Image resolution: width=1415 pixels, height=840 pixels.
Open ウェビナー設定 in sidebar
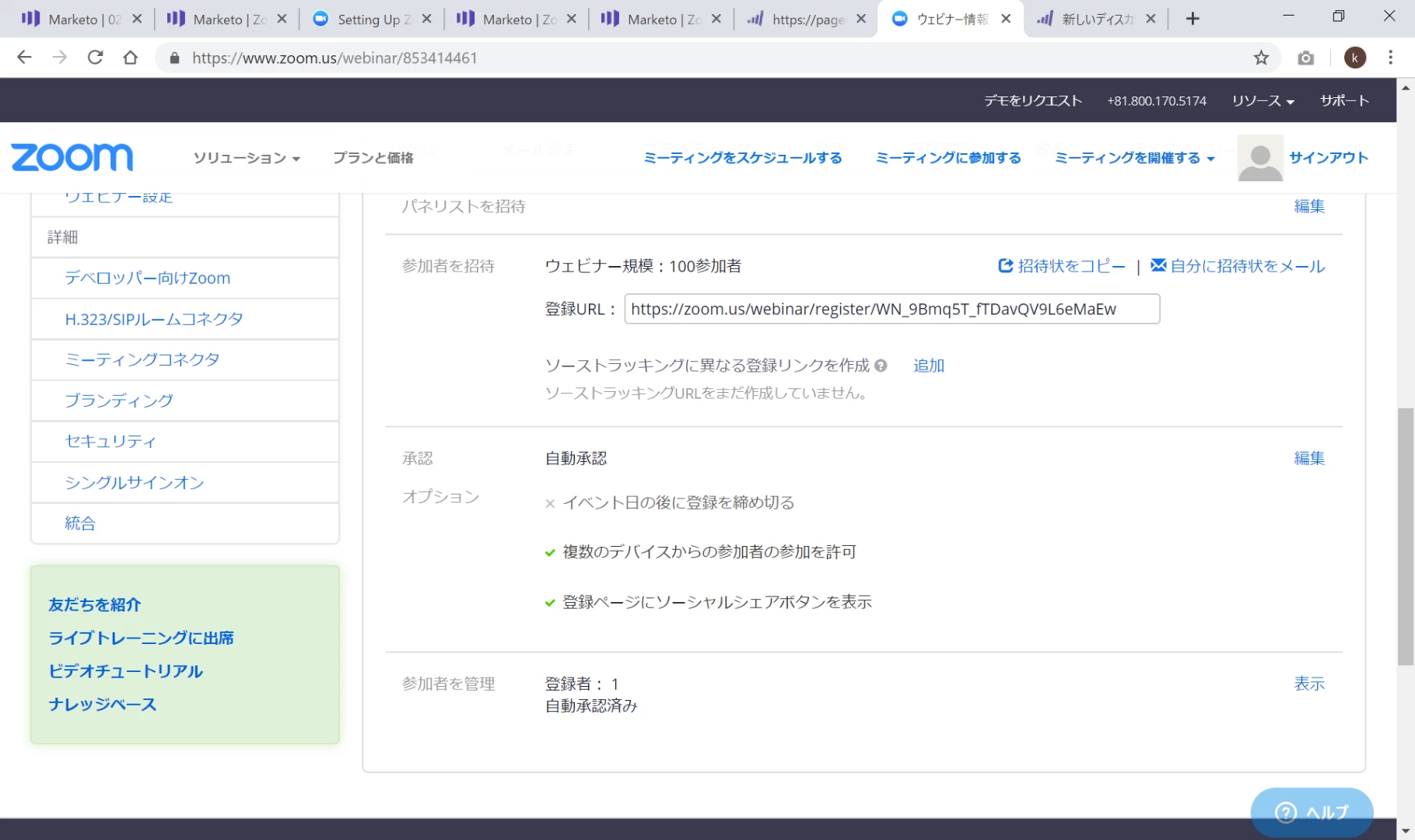[x=118, y=198]
